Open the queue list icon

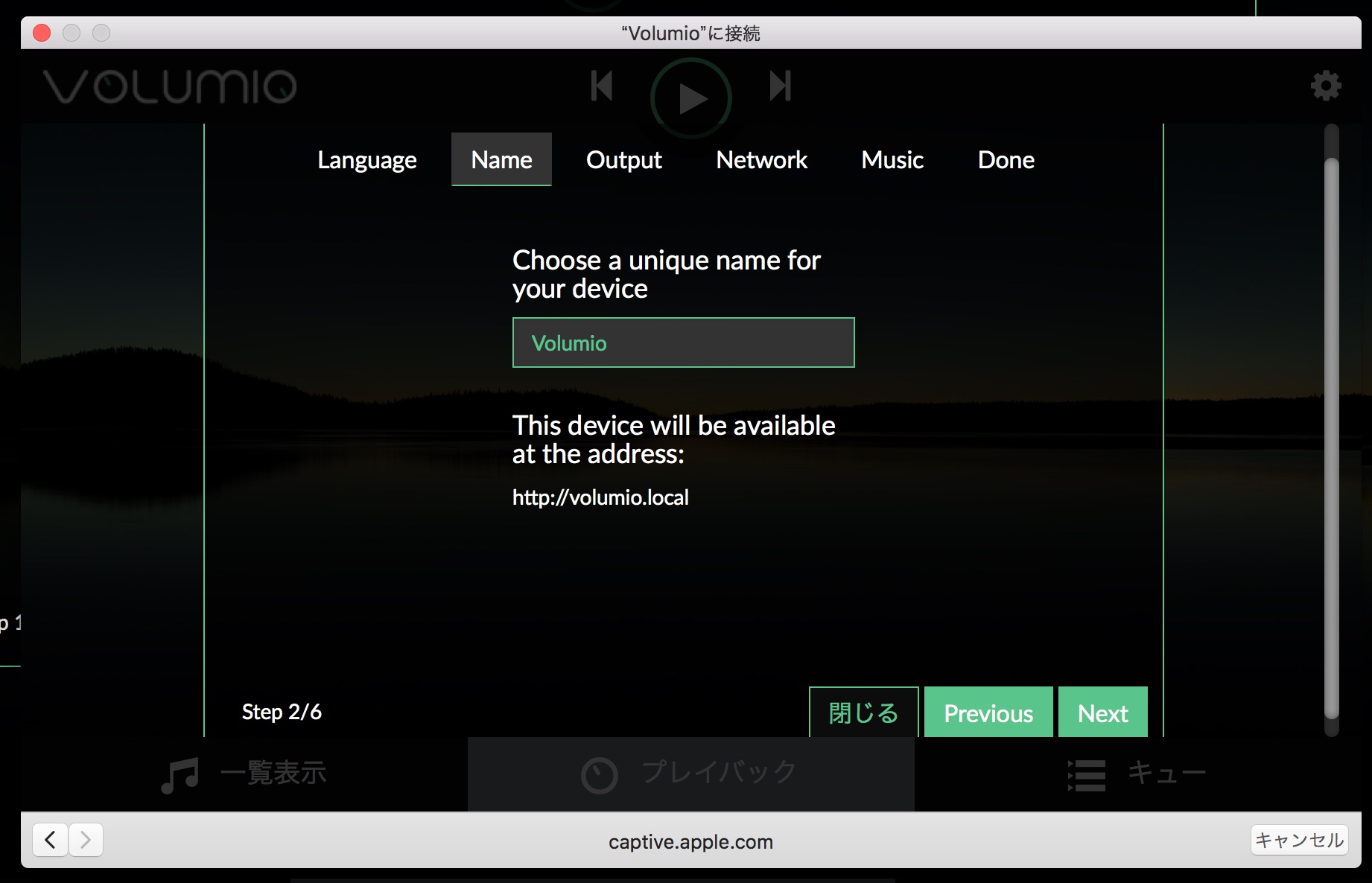point(1087,775)
